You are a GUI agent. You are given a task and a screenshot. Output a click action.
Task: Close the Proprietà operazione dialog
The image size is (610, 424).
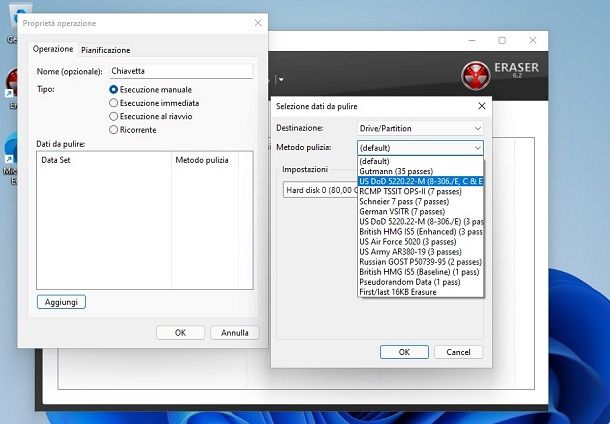[x=258, y=23]
